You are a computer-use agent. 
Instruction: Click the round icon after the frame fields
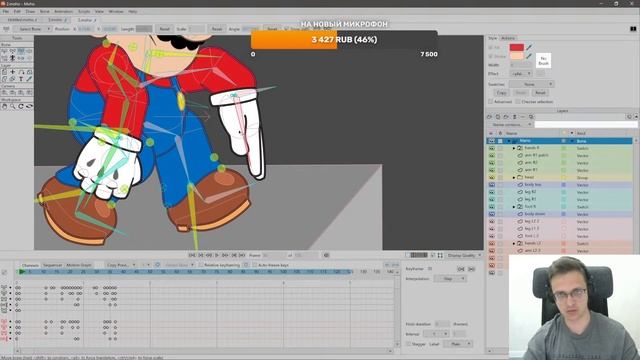pyautogui.click(x=326, y=256)
